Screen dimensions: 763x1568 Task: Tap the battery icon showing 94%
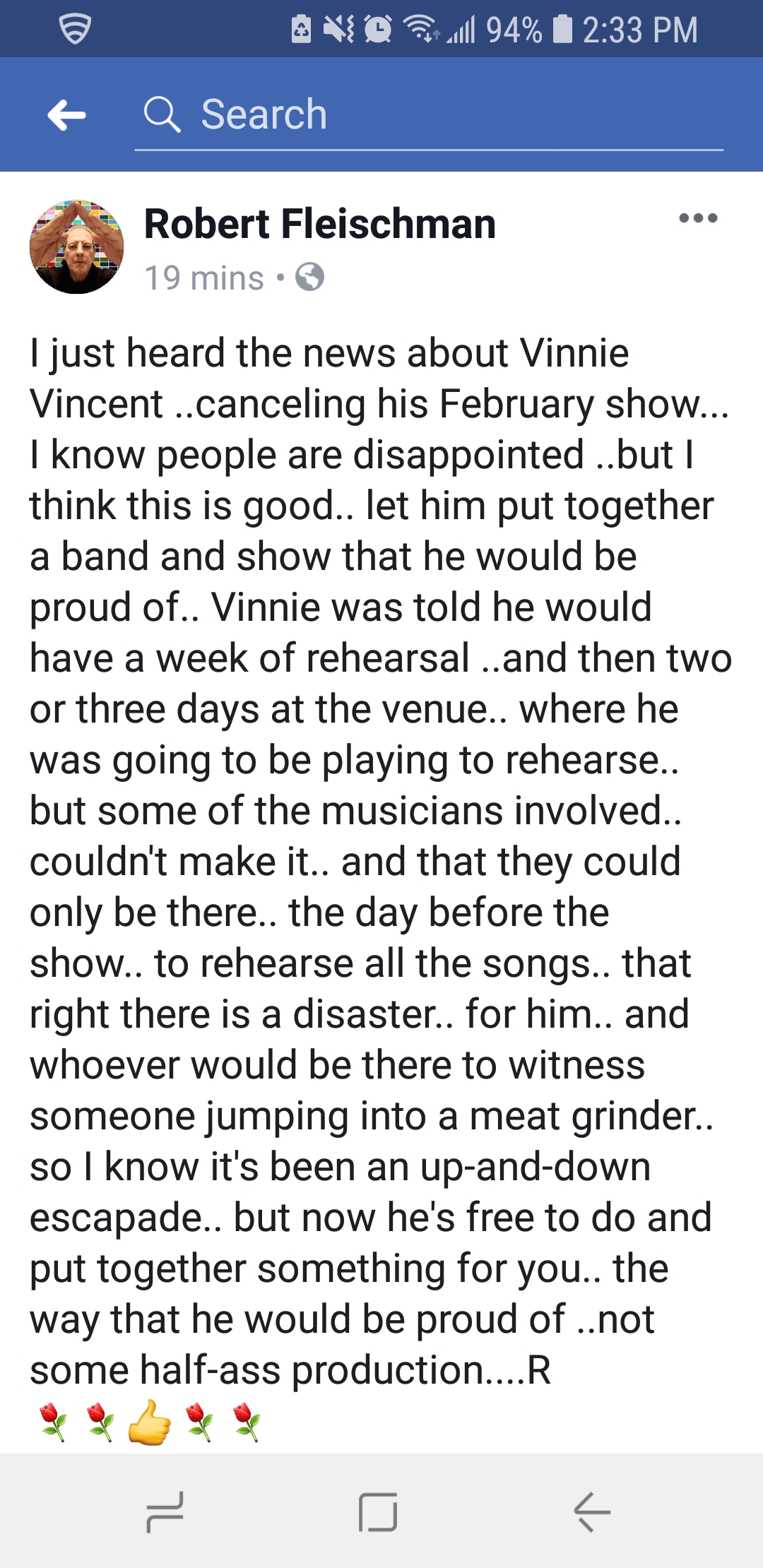click(562, 30)
